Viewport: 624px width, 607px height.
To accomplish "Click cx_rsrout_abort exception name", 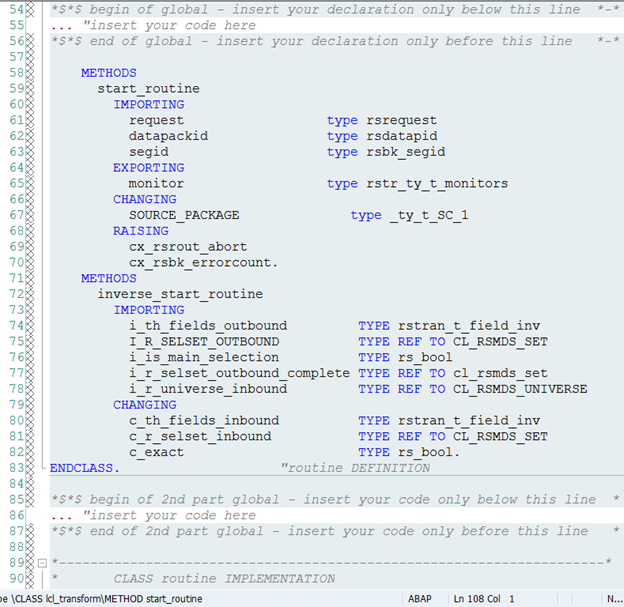I will (188, 247).
